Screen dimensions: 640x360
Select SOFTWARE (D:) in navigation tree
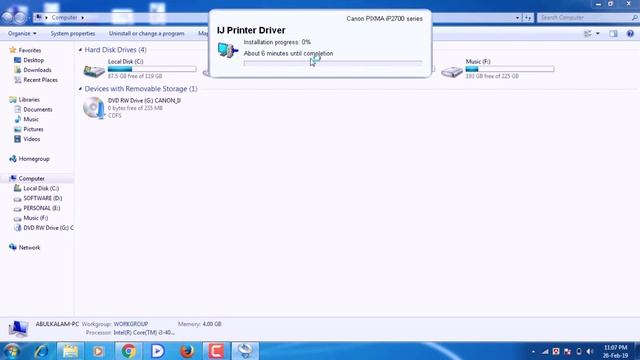pos(42,198)
